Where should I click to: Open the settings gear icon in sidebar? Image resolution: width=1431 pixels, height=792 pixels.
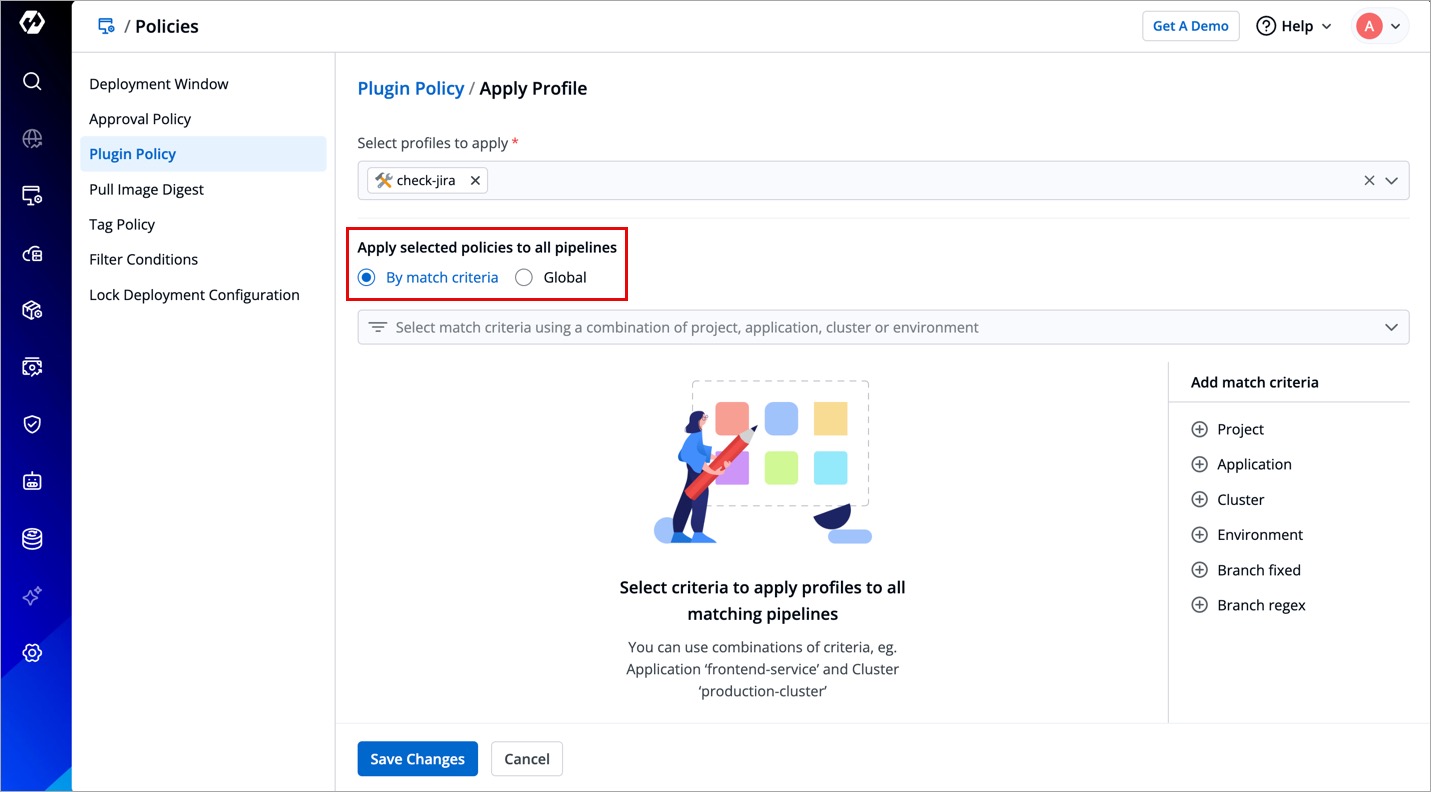[x=32, y=653]
